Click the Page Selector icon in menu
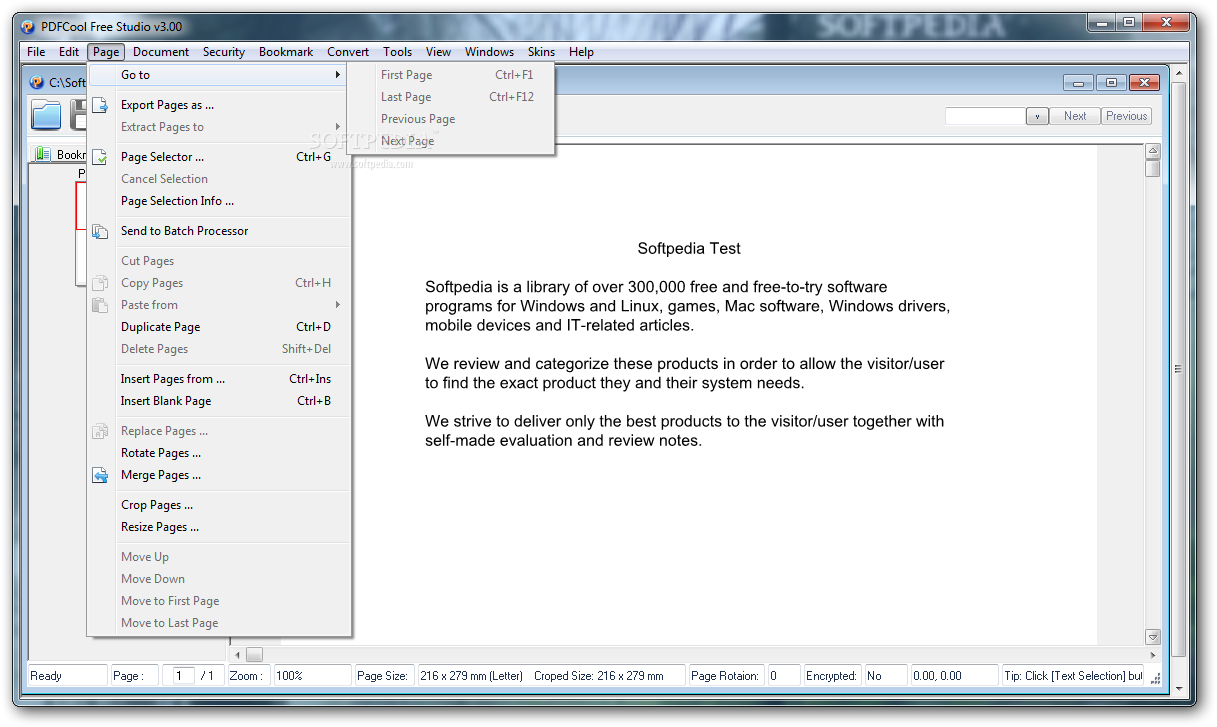Screen dimensions: 1217x727 [x=100, y=156]
